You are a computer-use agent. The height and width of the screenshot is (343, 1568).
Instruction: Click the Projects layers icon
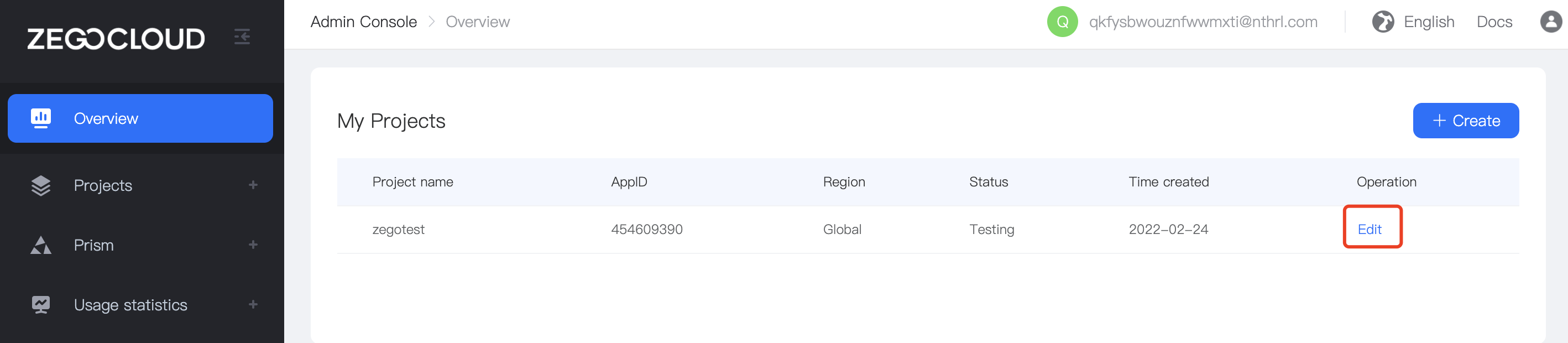pyautogui.click(x=40, y=185)
